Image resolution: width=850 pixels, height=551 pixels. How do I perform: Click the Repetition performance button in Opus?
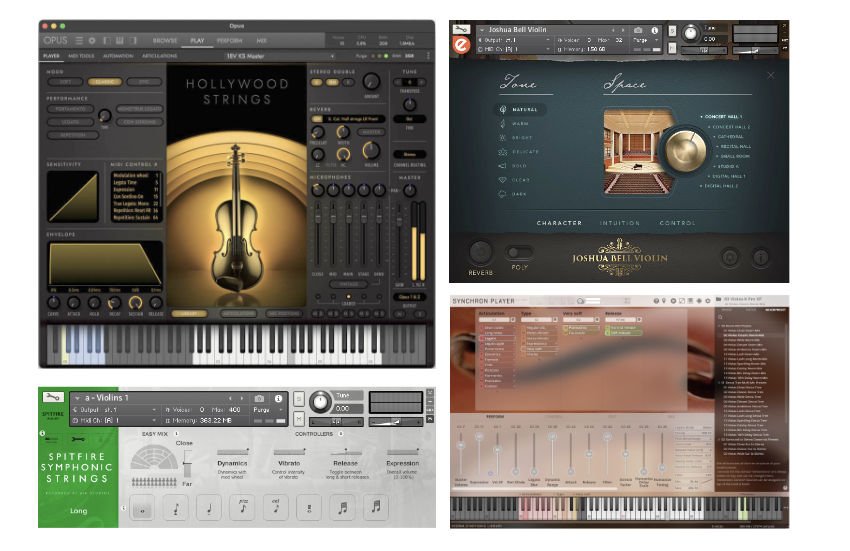pyautogui.click(x=73, y=136)
